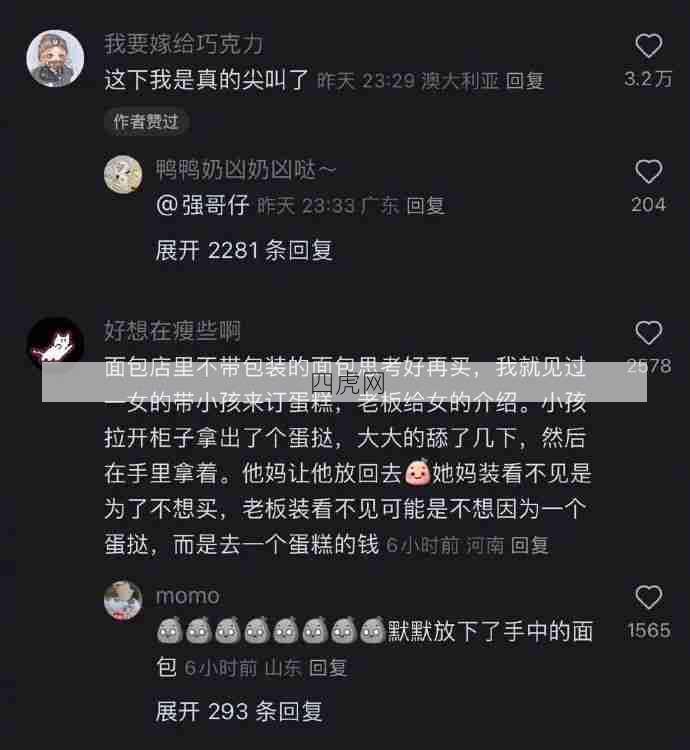Open username 我要嫁给巧克力 profile

click(x=184, y=44)
